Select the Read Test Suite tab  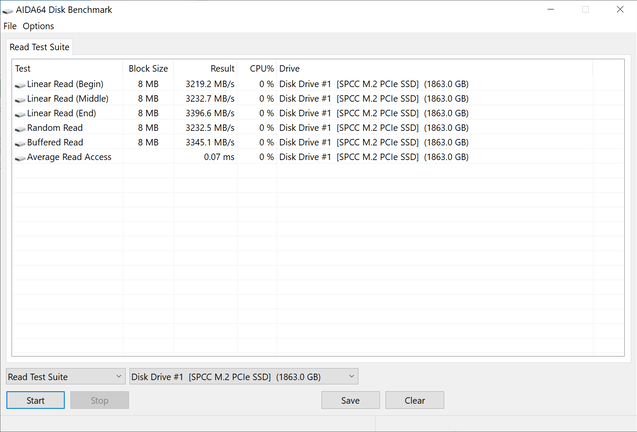coord(39,47)
